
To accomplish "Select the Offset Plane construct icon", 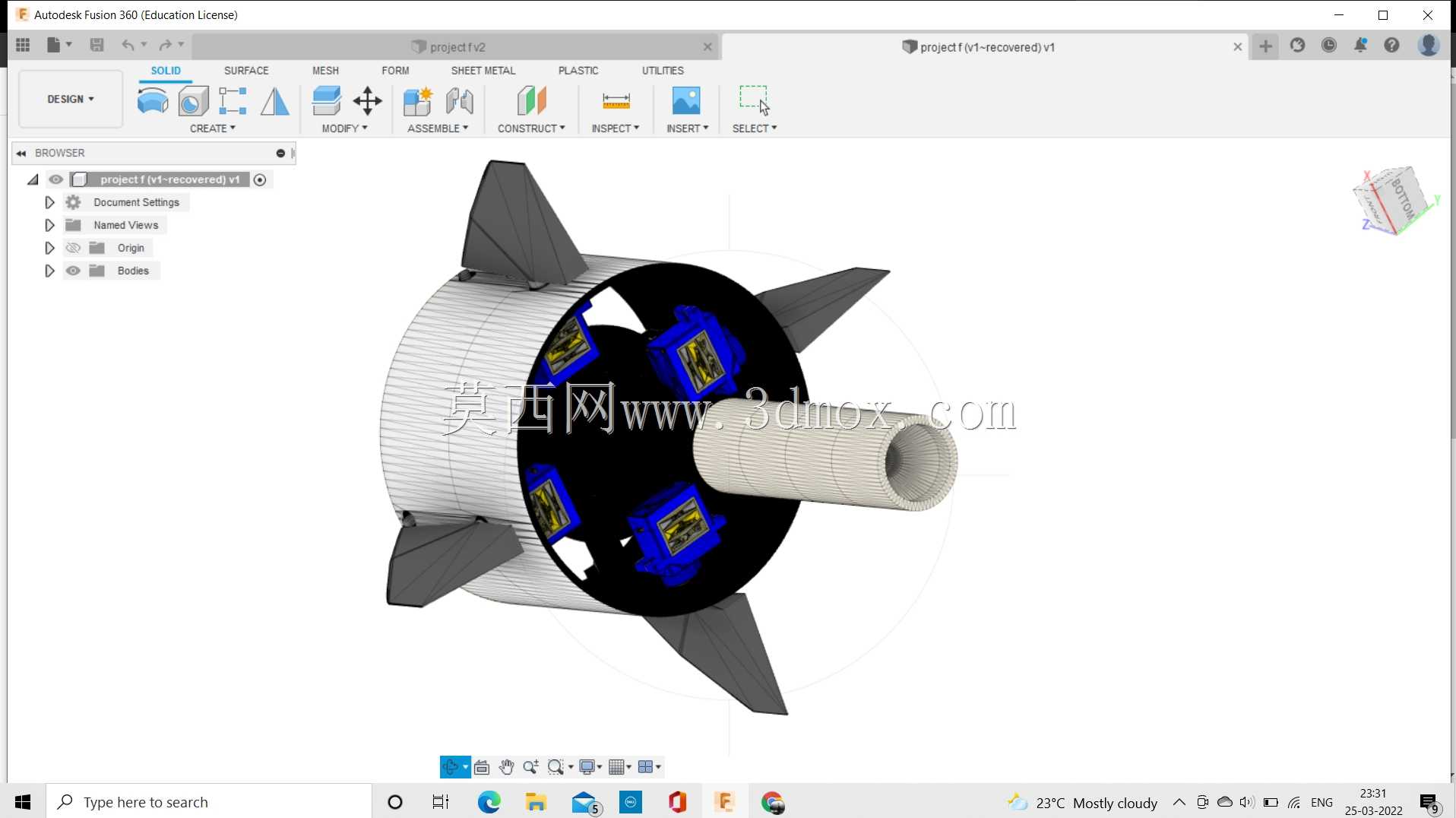I will click(532, 100).
